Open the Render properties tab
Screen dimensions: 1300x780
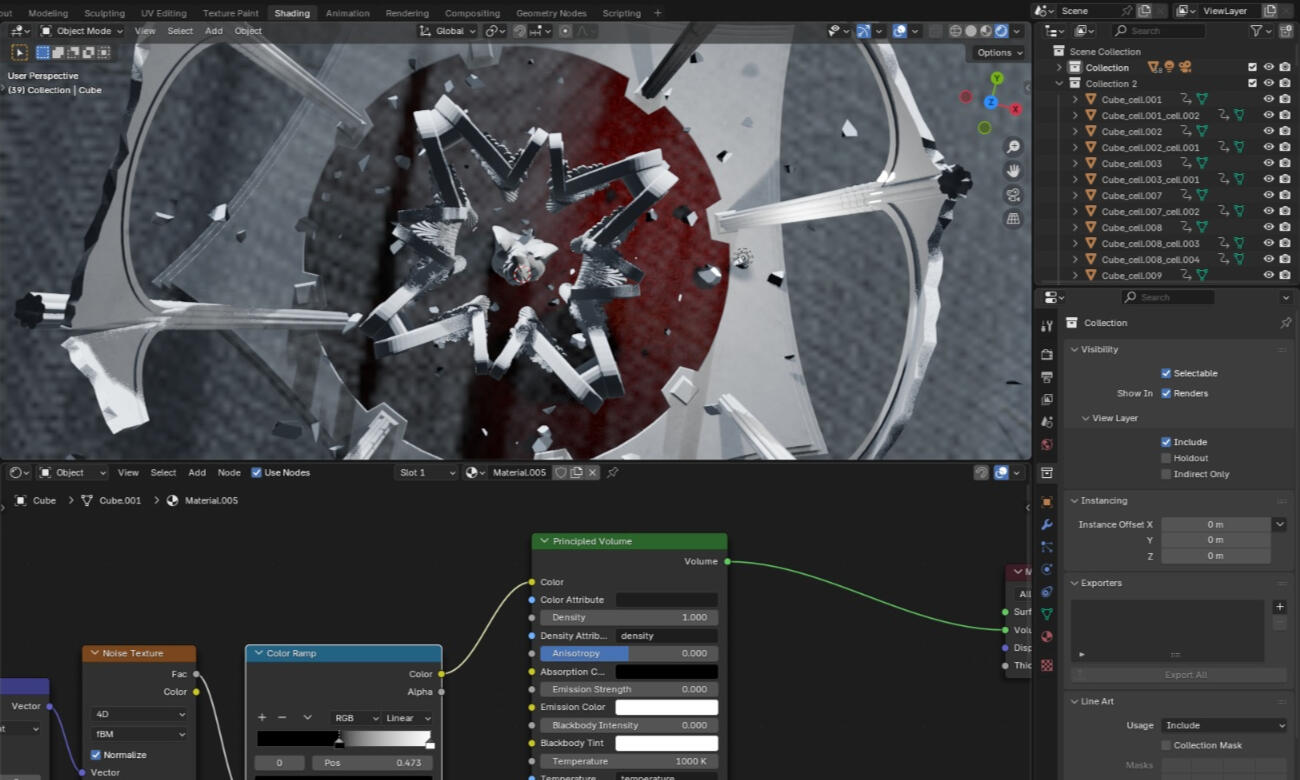tap(1047, 355)
